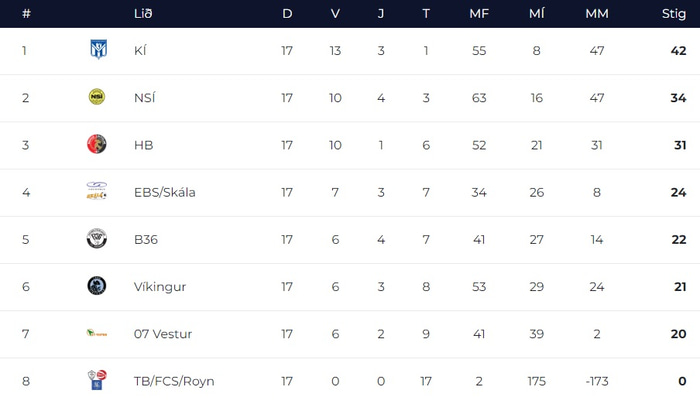Click the 07 Vestur team logo

(x=97, y=333)
